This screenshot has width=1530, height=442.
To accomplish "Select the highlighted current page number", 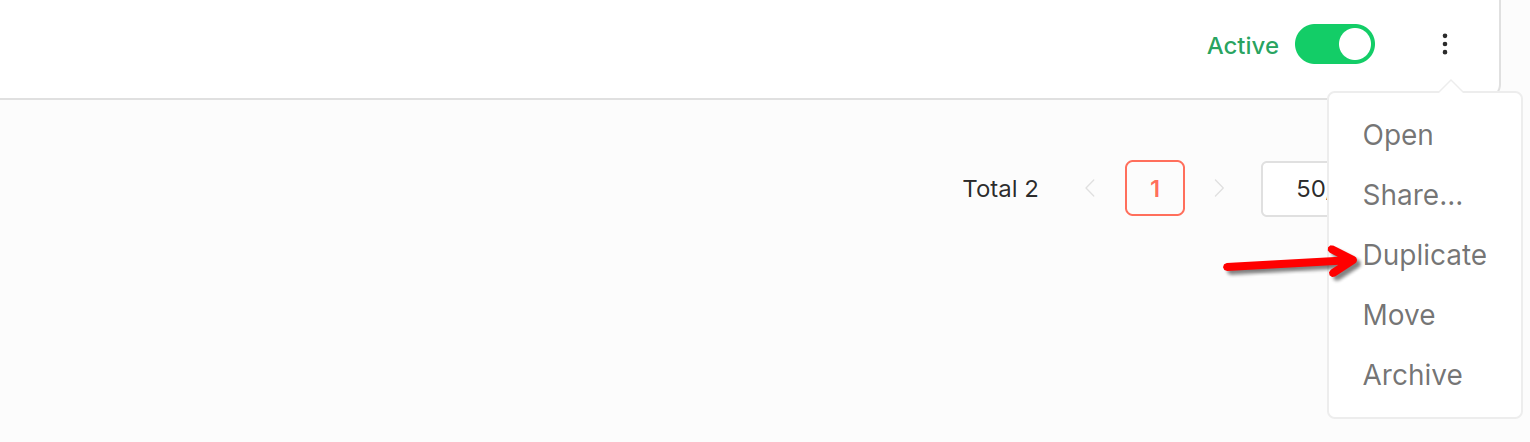I will click(1155, 188).
